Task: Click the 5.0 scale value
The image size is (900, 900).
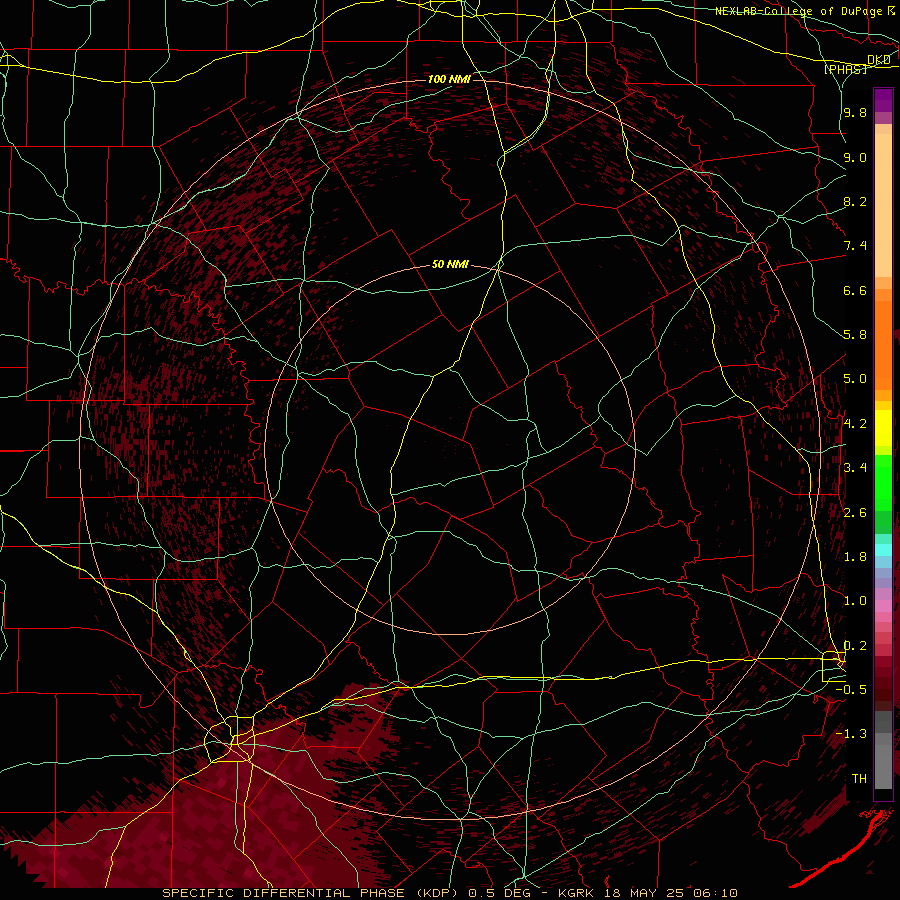Action: click(855, 379)
